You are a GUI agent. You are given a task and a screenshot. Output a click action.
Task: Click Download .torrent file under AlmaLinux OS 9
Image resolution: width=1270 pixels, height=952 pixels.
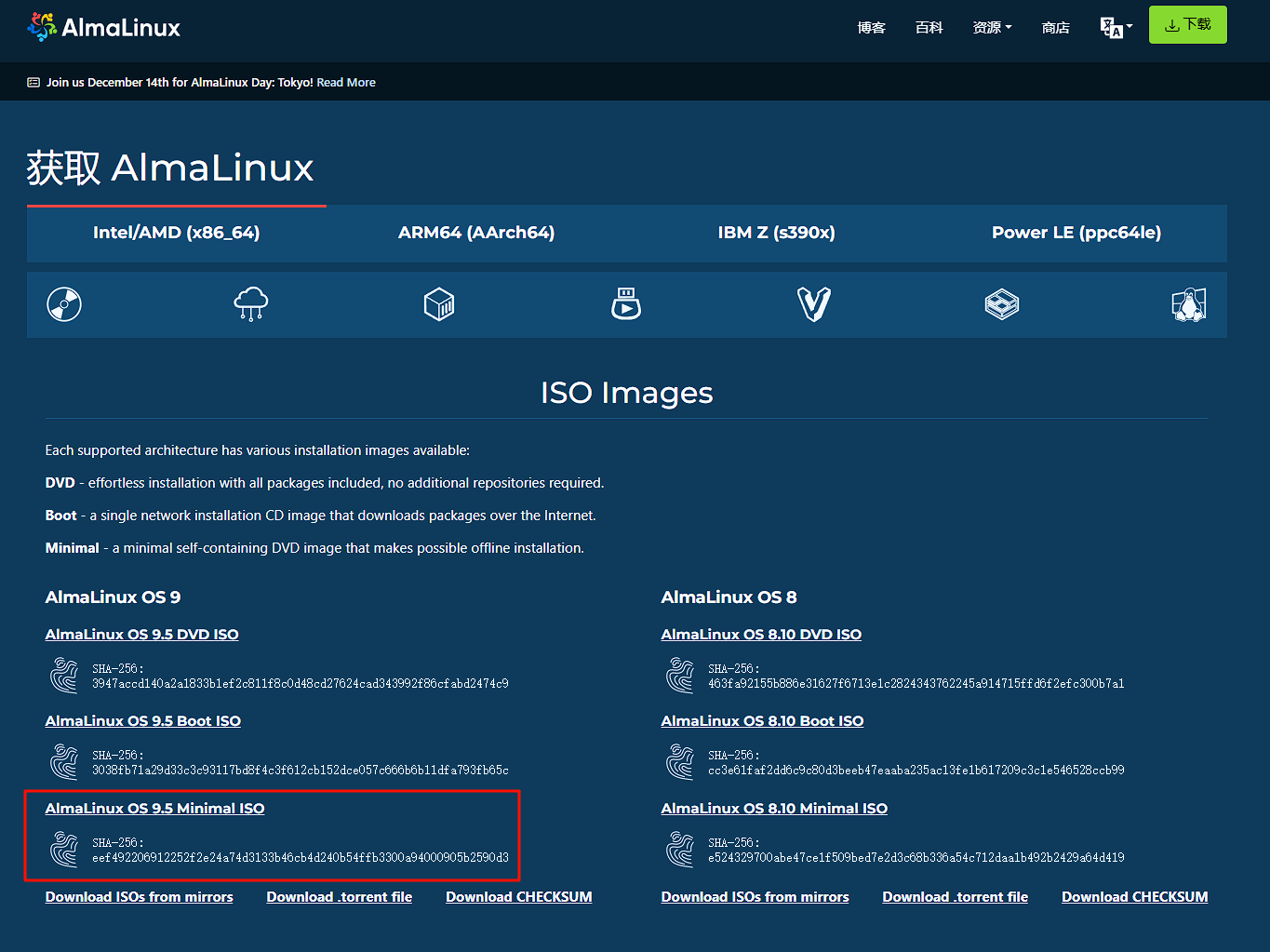tap(339, 897)
